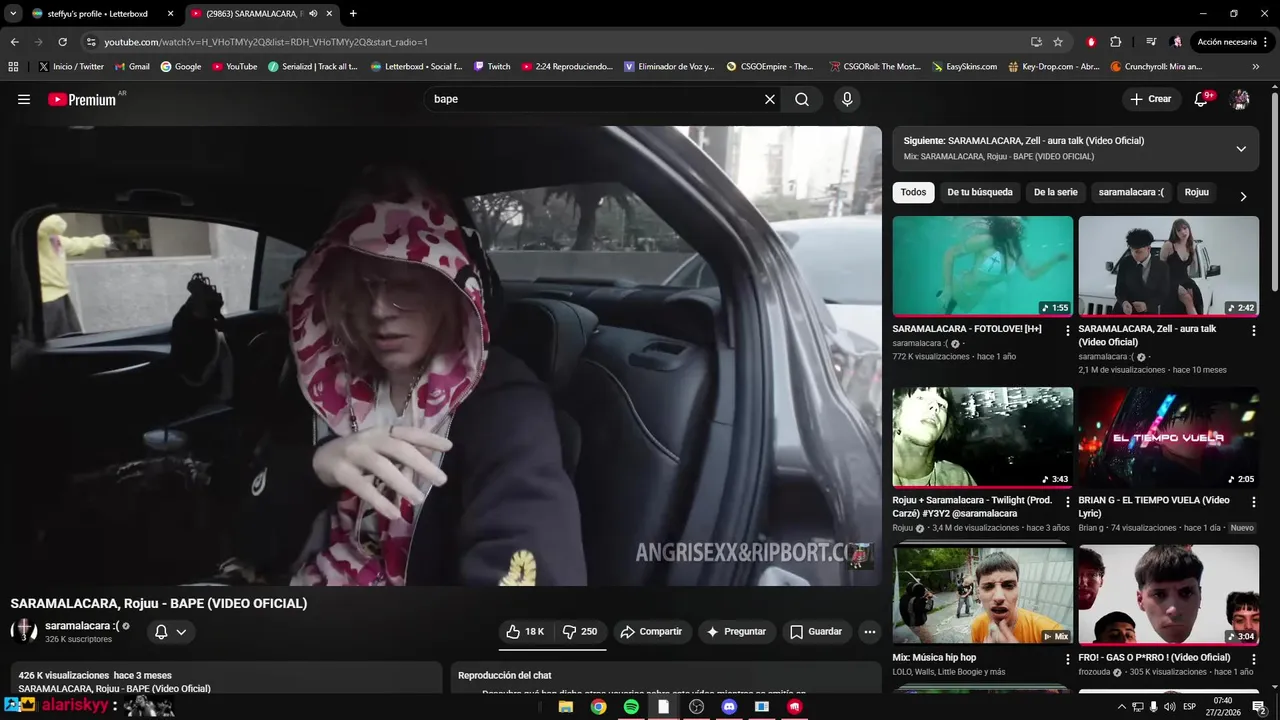Open account avatar menu on YouTube

[1240, 99]
